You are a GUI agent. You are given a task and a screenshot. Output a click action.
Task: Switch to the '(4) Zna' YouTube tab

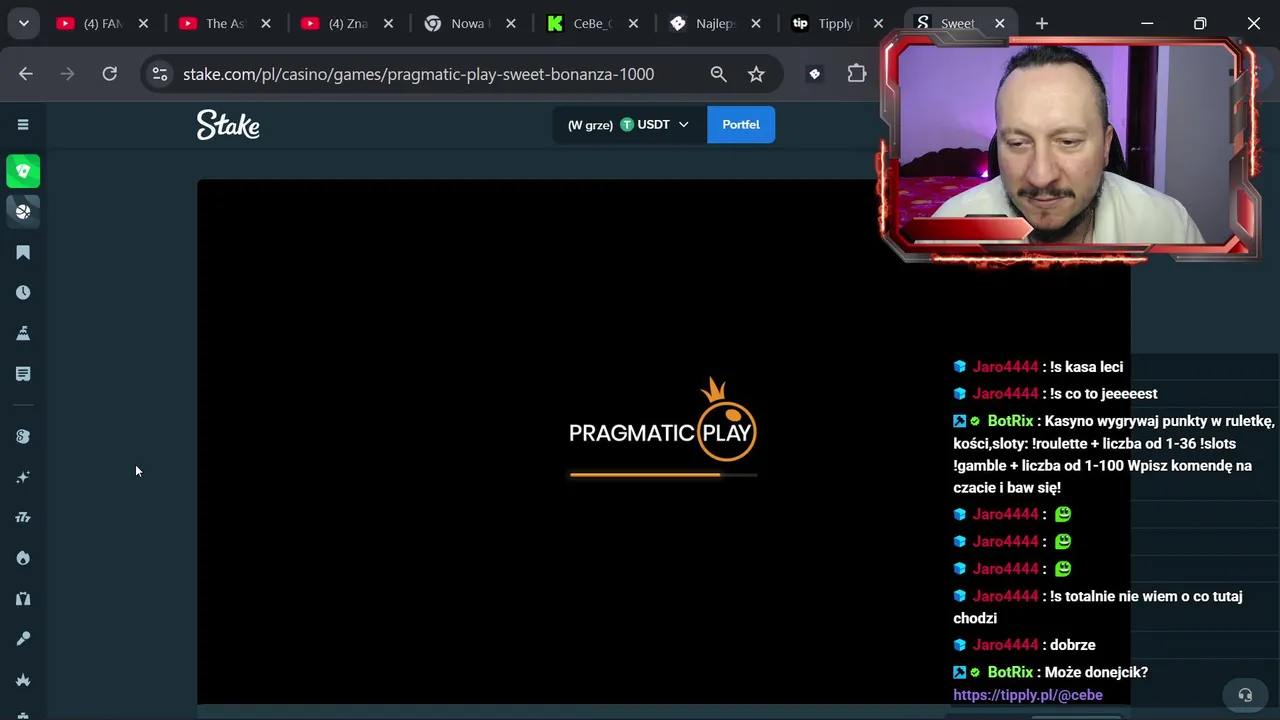(x=348, y=23)
